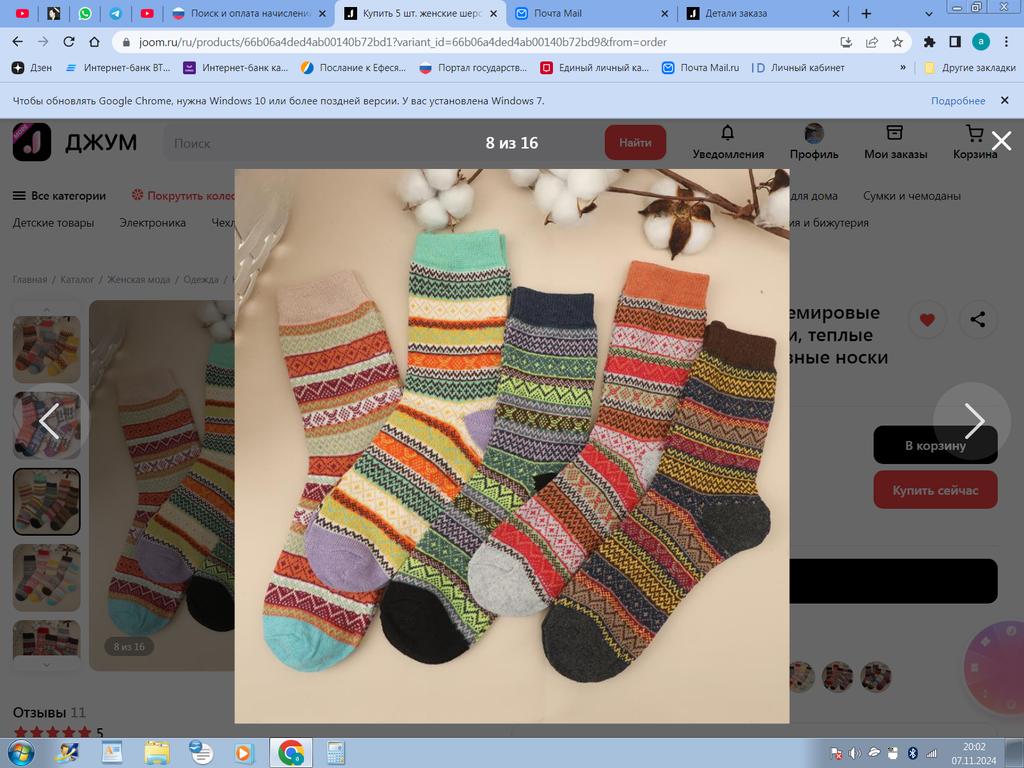Image resolution: width=1024 pixels, height=768 pixels.
Task: Expand tab search dropdown arrow
Action: pos(929,13)
